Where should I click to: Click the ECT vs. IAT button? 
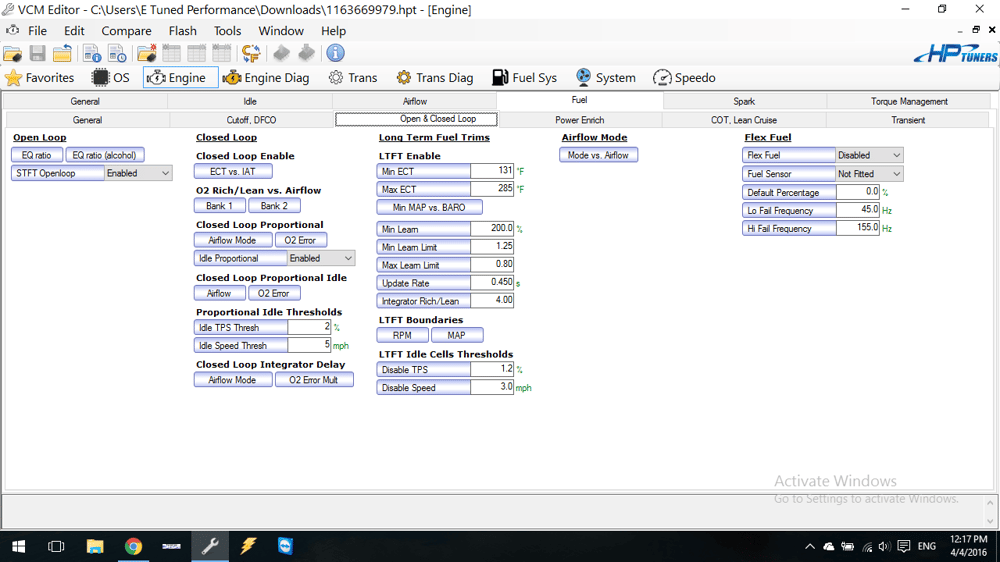232,172
